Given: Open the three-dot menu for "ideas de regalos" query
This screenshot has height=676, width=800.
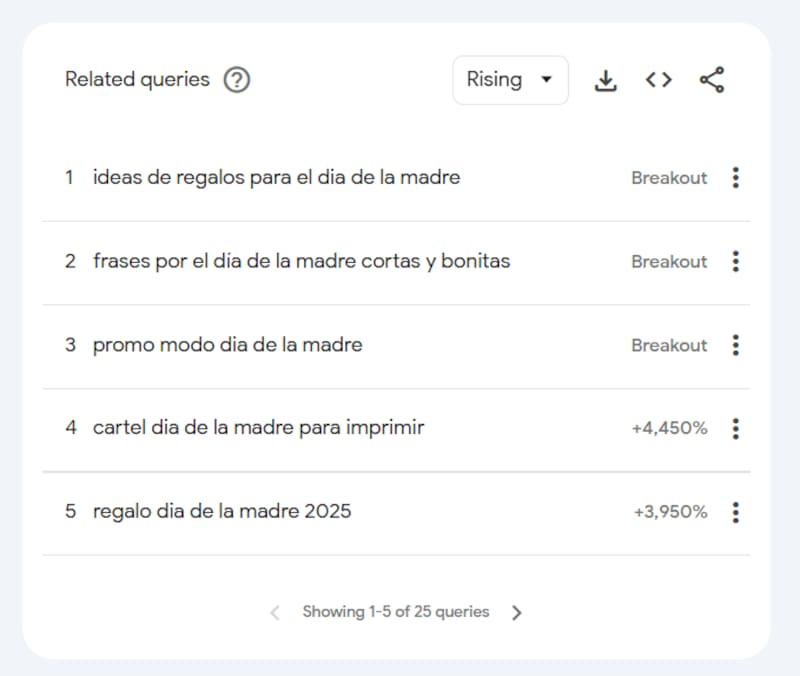Looking at the screenshot, I should (736, 178).
